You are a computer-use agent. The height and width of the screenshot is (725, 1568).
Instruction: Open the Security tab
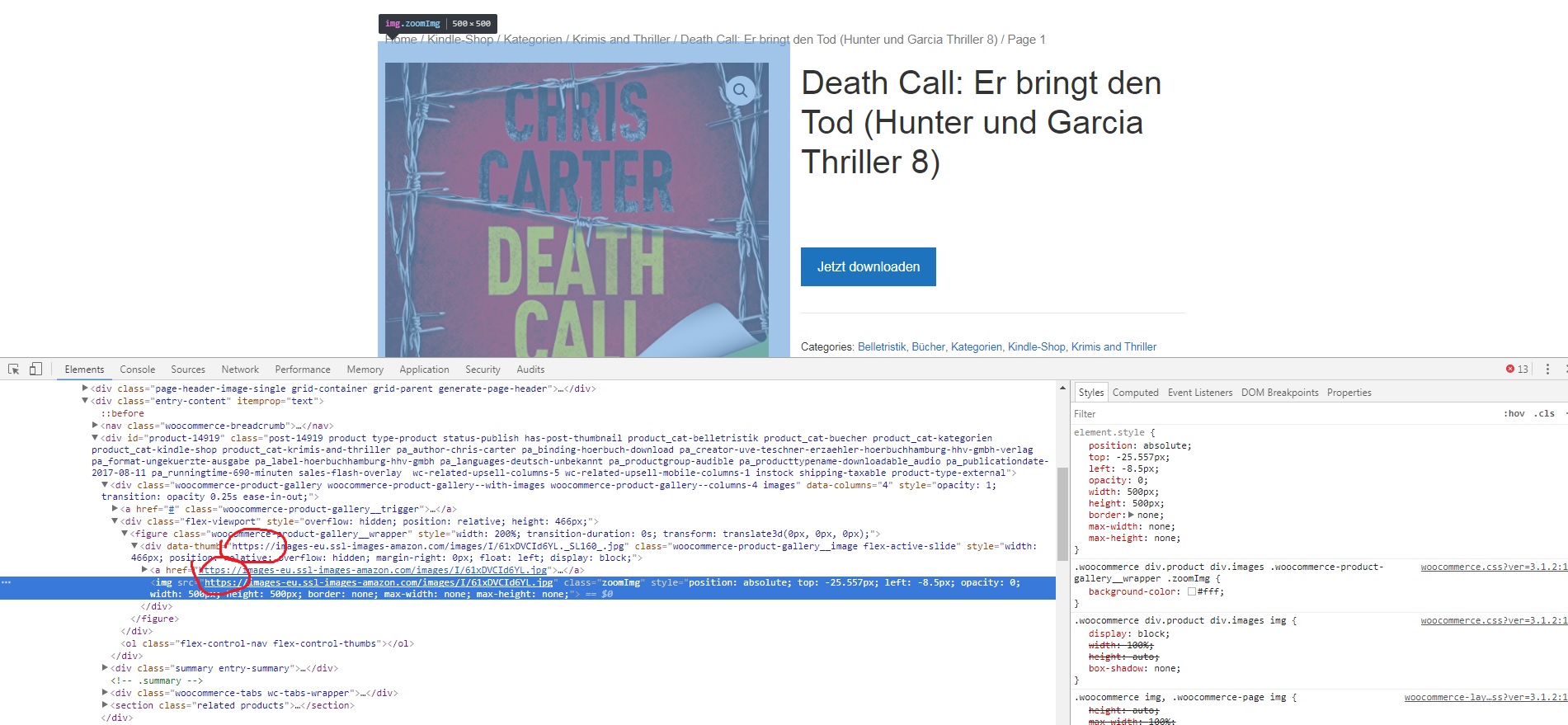tap(483, 370)
